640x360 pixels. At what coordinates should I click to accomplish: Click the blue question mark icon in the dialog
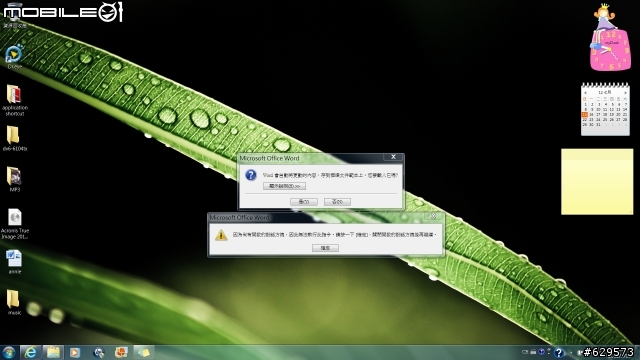pyautogui.click(x=251, y=175)
